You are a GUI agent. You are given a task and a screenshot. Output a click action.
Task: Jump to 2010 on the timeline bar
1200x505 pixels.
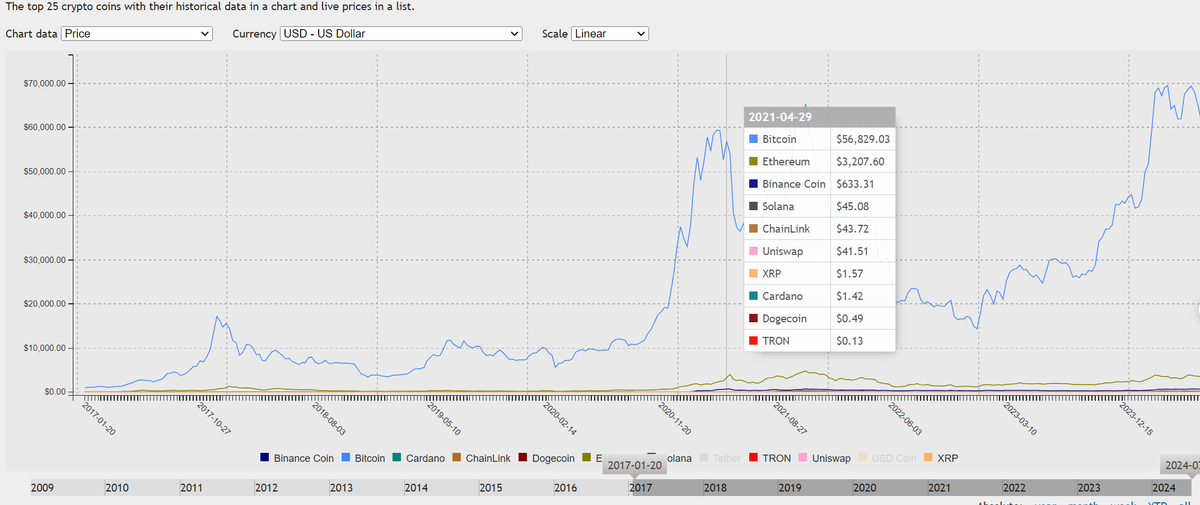click(x=117, y=487)
